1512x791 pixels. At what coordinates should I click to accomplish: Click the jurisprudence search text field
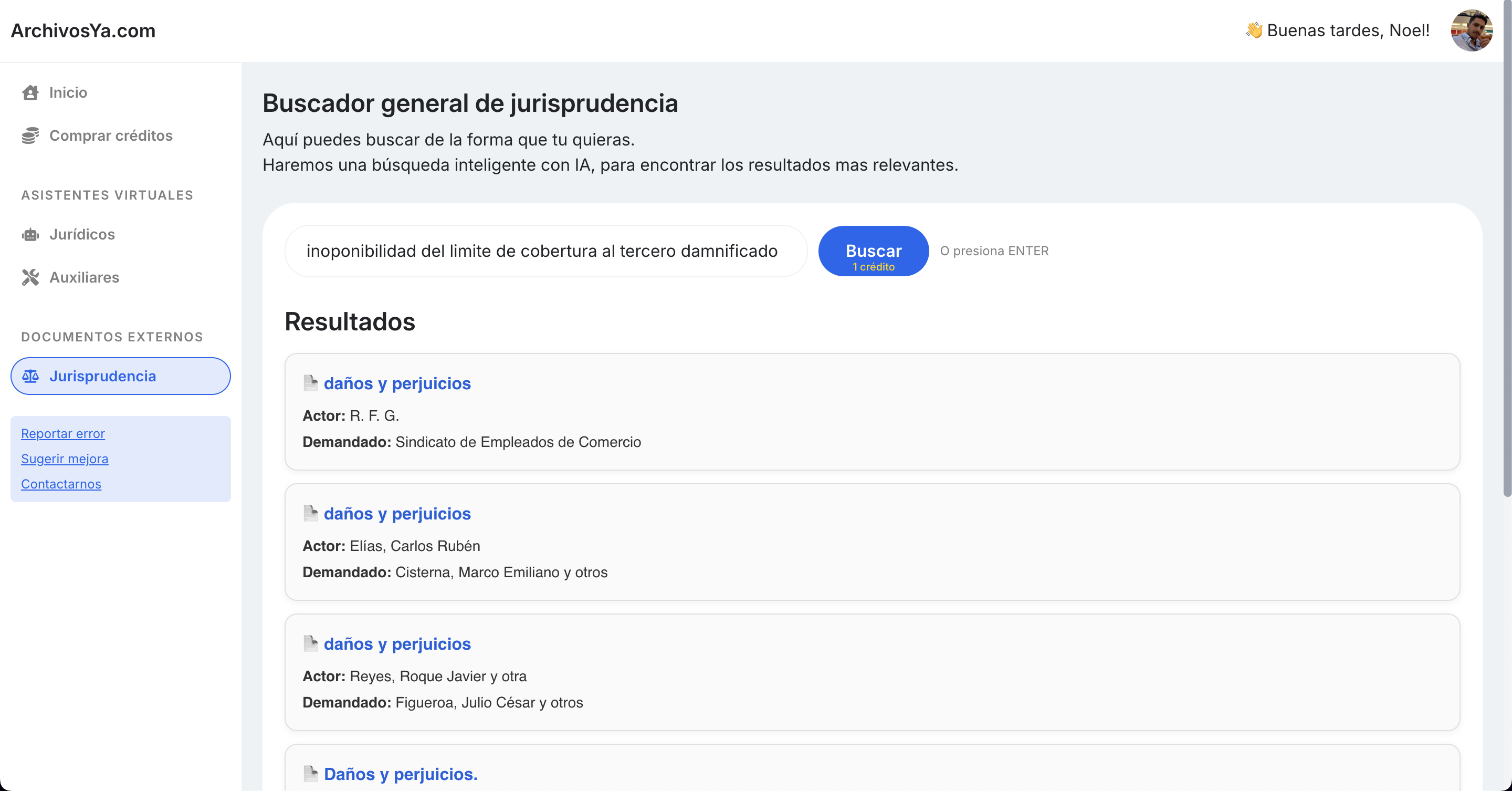pos(545,252)
